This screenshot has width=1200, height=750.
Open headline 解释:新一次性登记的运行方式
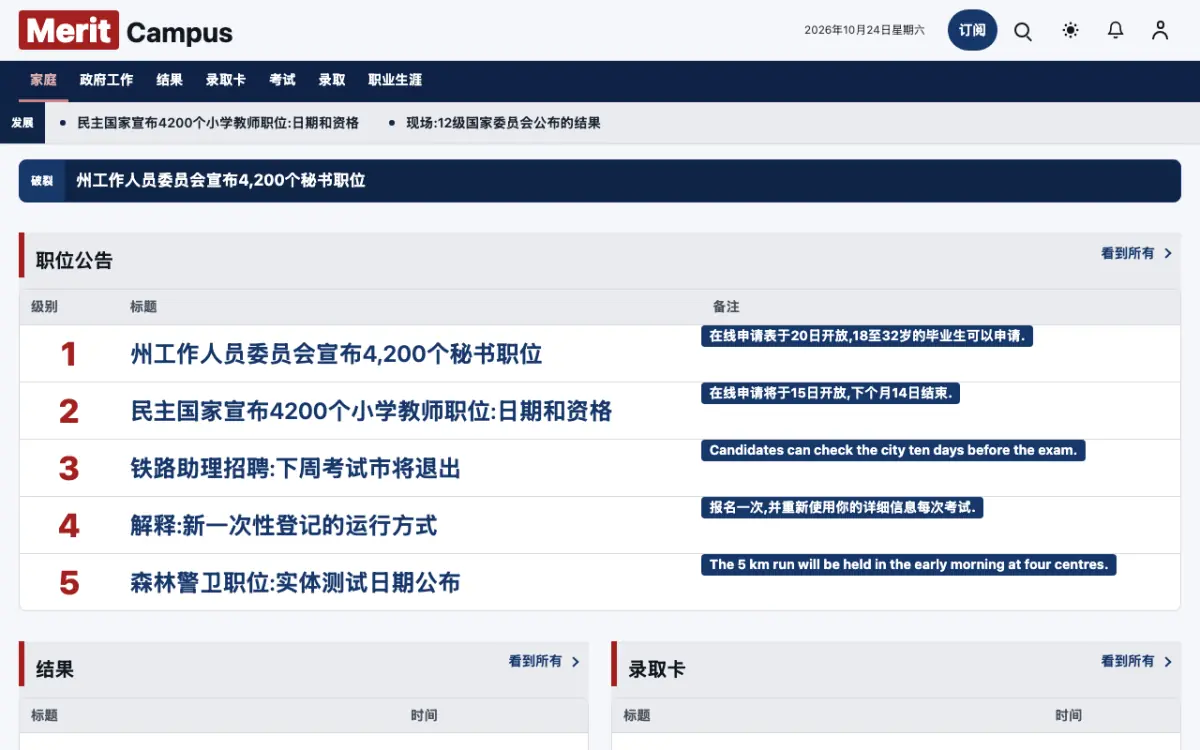point(283,525)
